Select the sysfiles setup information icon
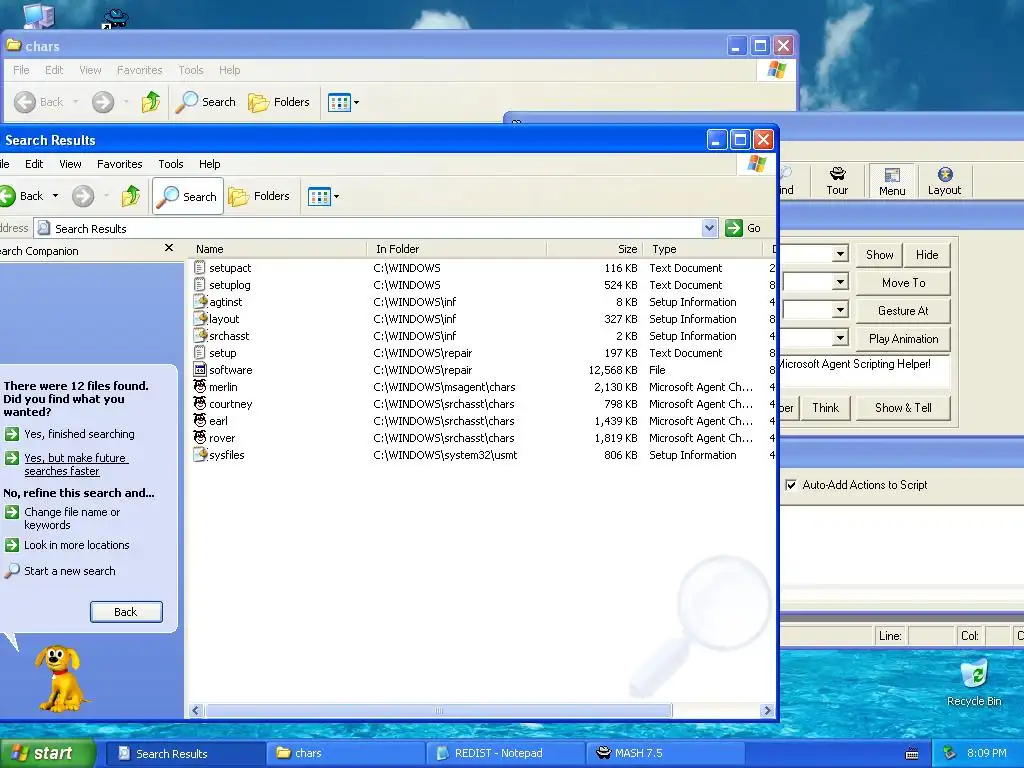Screen dimensions: 1024x768 [x=200, y=455]
